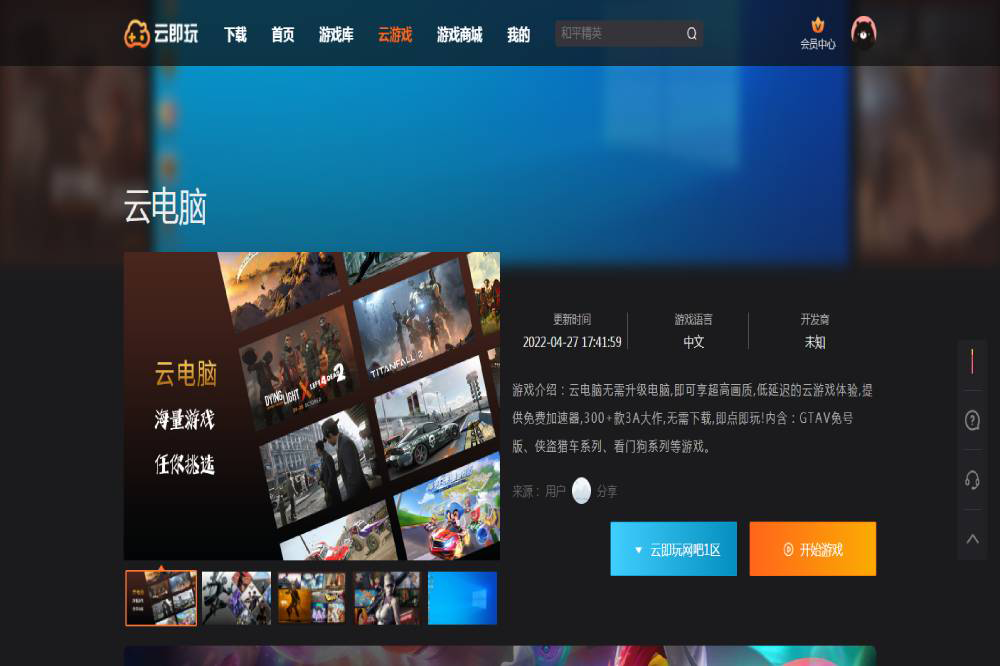Open the 游戏商城 page
This screenshot has width=1000, height=666.
click(459, 34)
